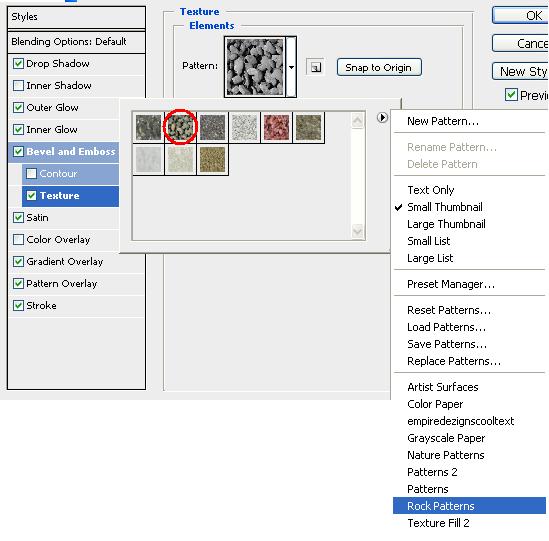
Task: Enable the Contour checkbox
Action: (32, 173)
